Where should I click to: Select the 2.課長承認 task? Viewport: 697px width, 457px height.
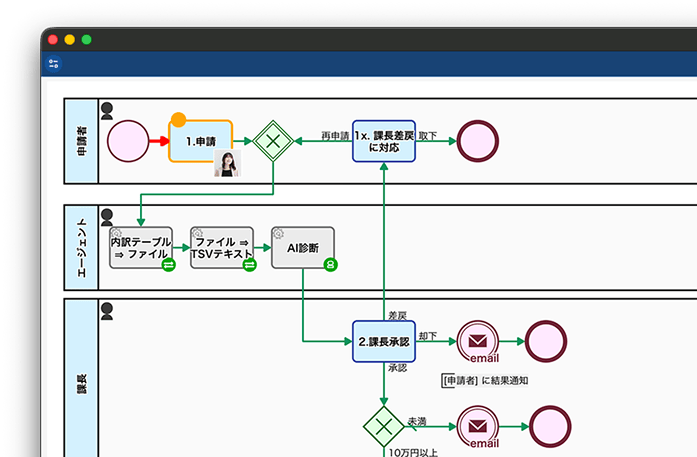(x=384, y=341)
